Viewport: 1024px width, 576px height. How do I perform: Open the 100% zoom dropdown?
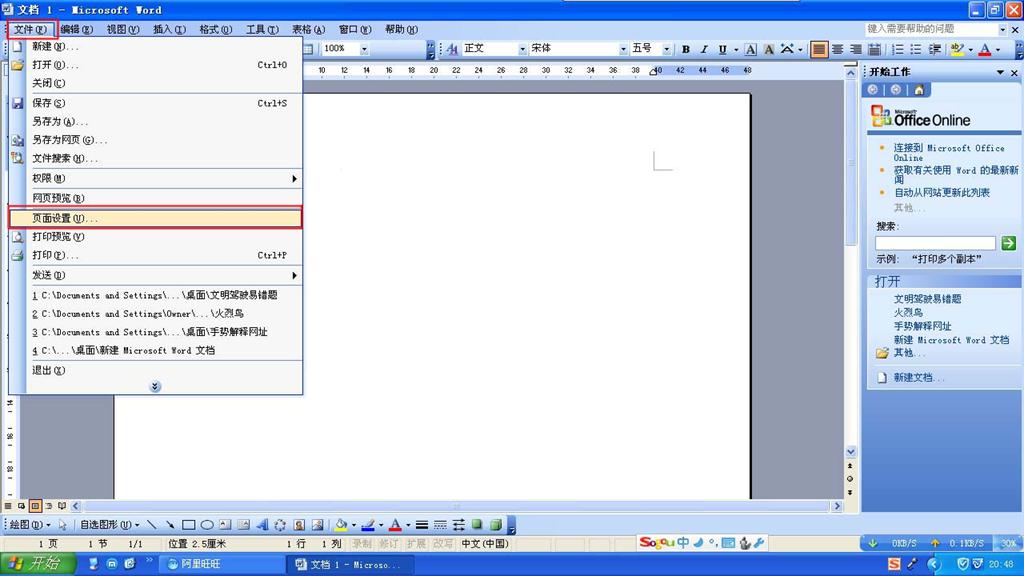(363, 49)
